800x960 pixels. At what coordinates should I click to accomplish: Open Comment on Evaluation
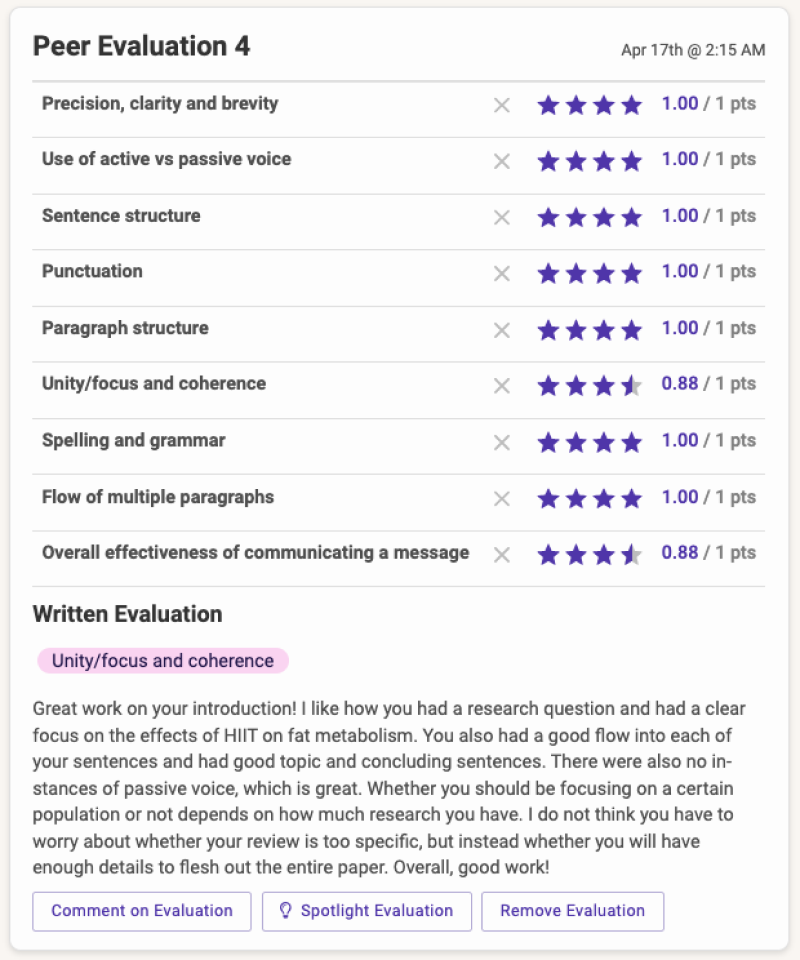click(141, 911)
